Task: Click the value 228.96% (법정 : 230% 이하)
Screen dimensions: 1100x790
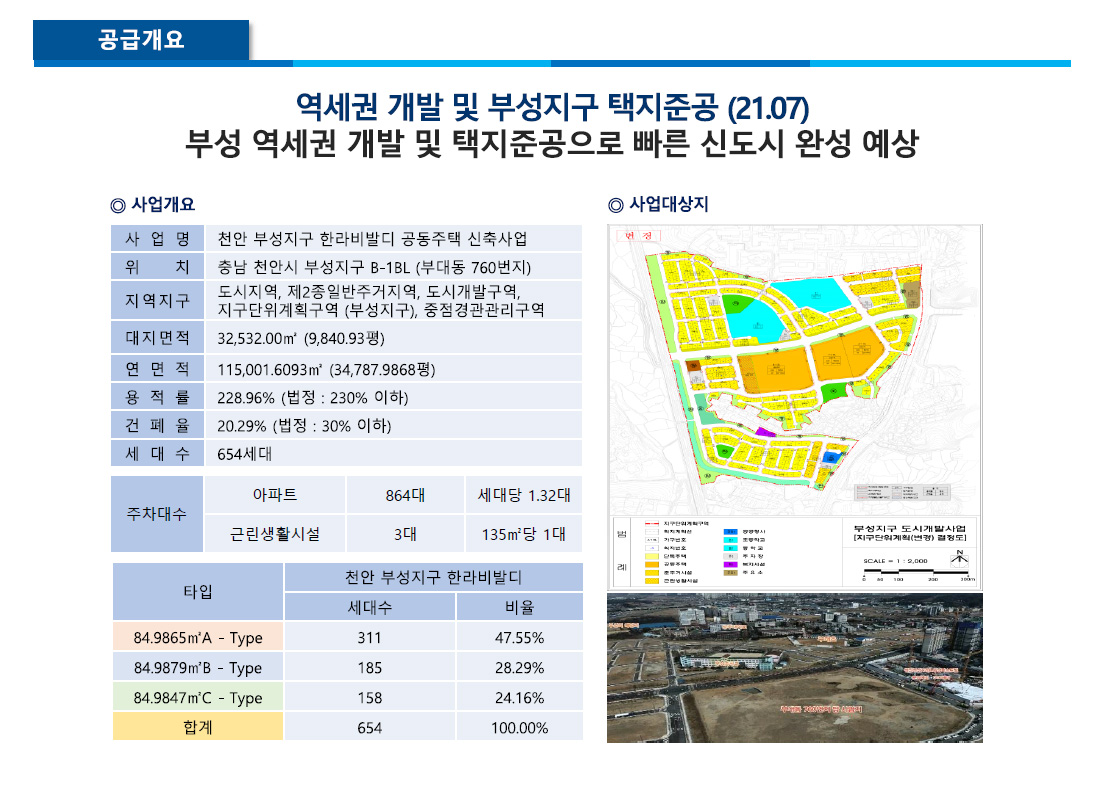Action: (x=313, y=398)
